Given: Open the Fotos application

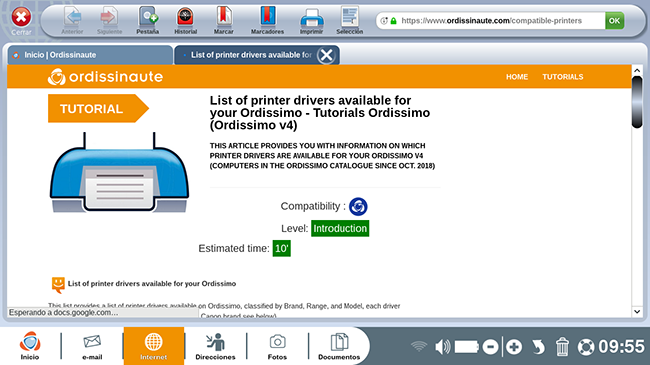Looking at the screenshot, I should click(277, 346).
